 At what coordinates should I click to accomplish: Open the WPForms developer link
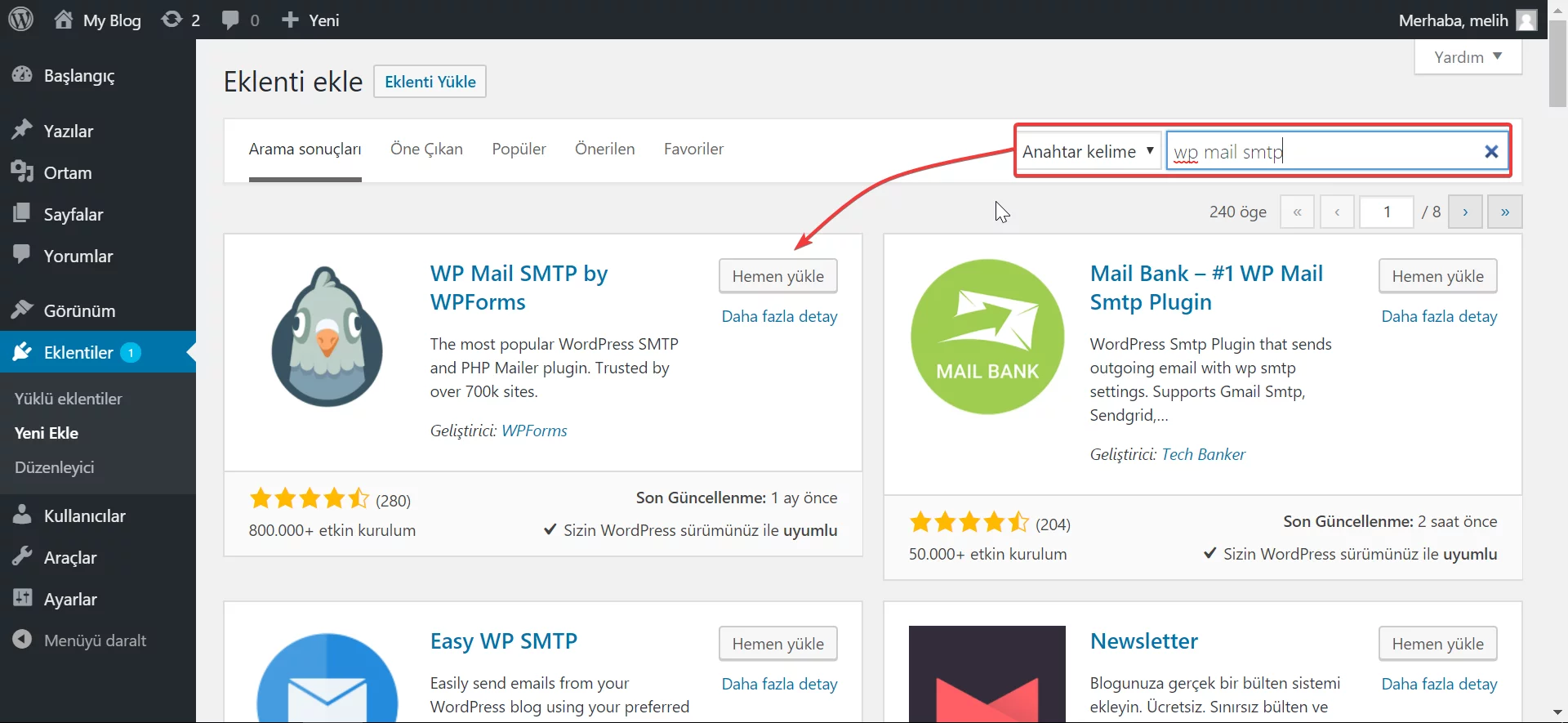point(534,431)
